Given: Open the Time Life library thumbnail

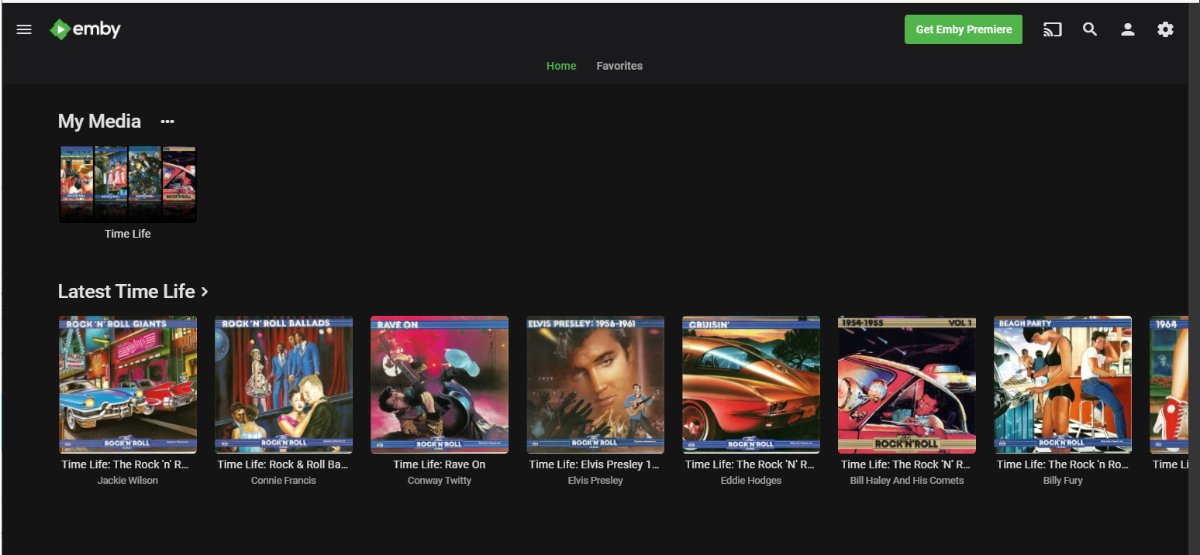Looking at the screenshot, I should point(128,184).
